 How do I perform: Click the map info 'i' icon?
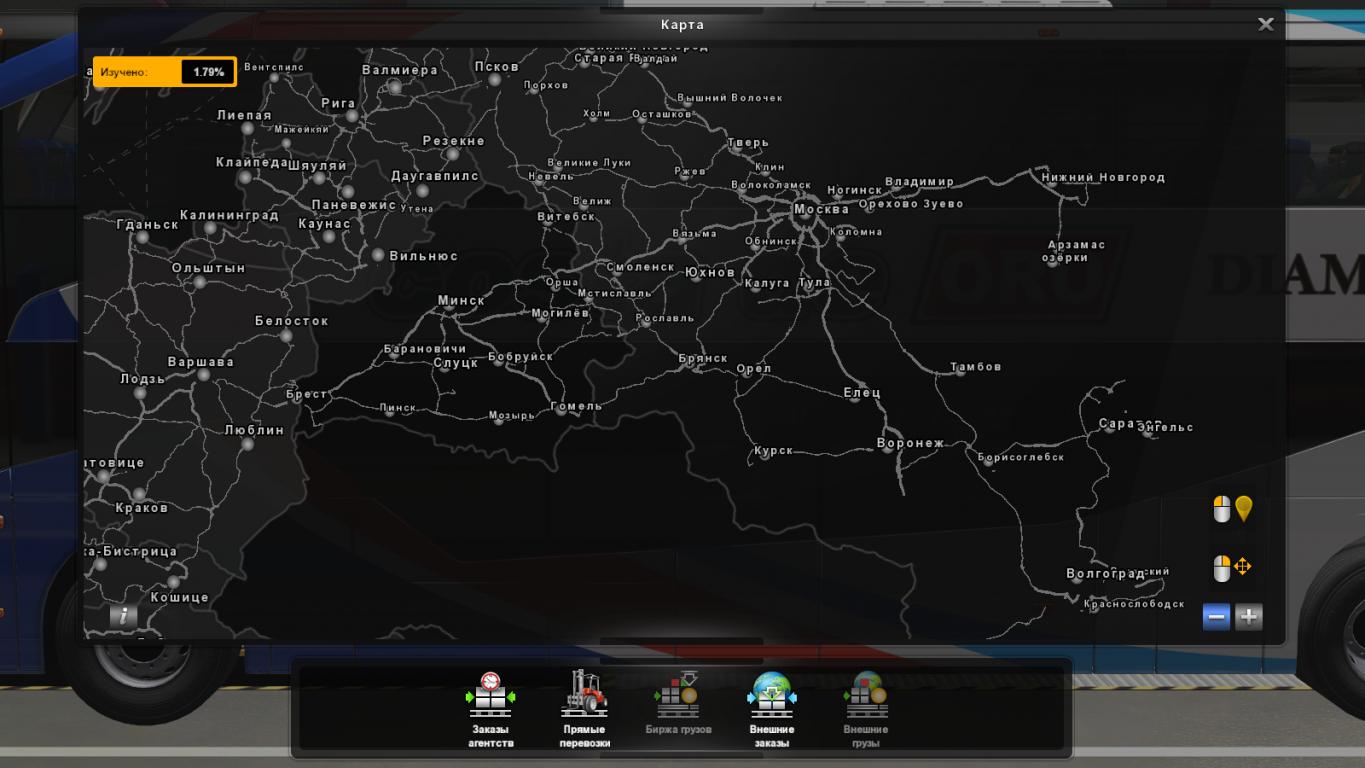(123, 616)
